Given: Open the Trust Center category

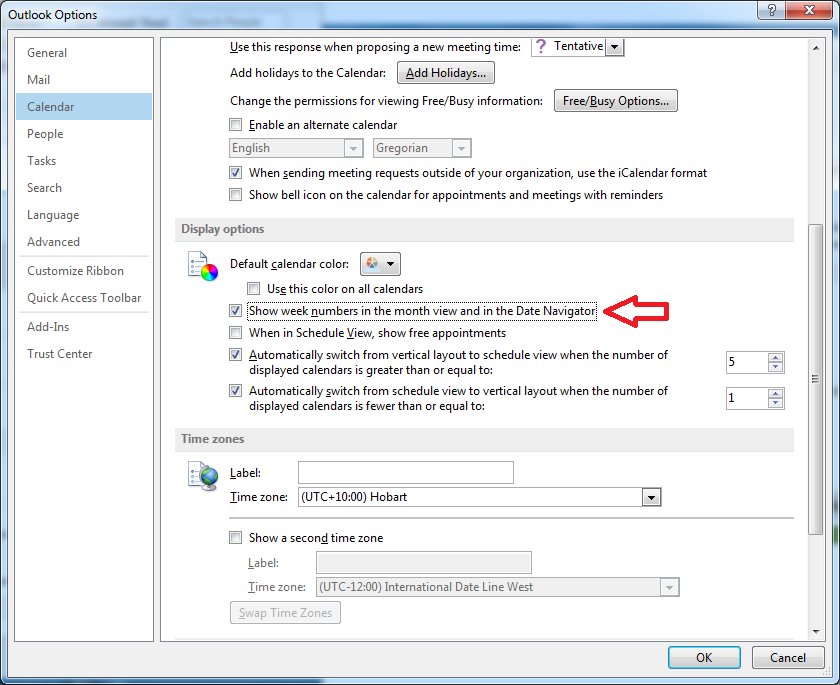Looking at the screenshot, I should coord(84,353).
